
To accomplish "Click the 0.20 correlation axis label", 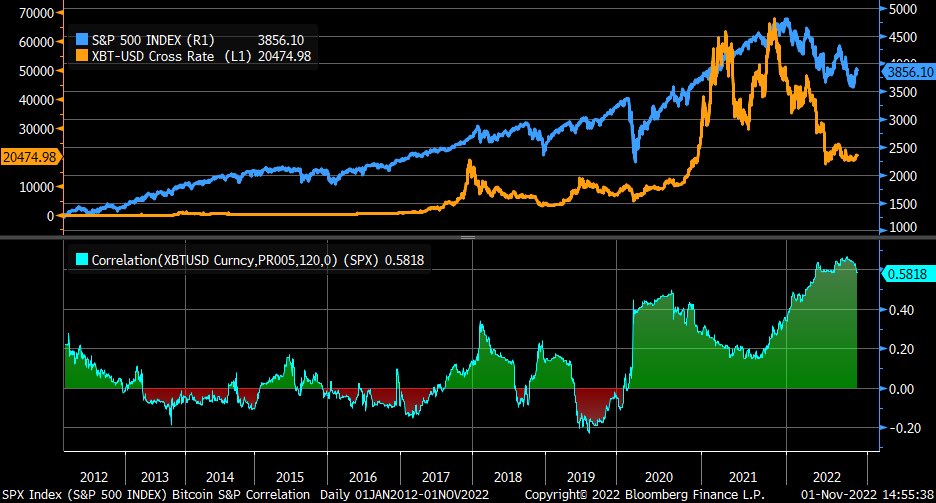I will (901, 349).
